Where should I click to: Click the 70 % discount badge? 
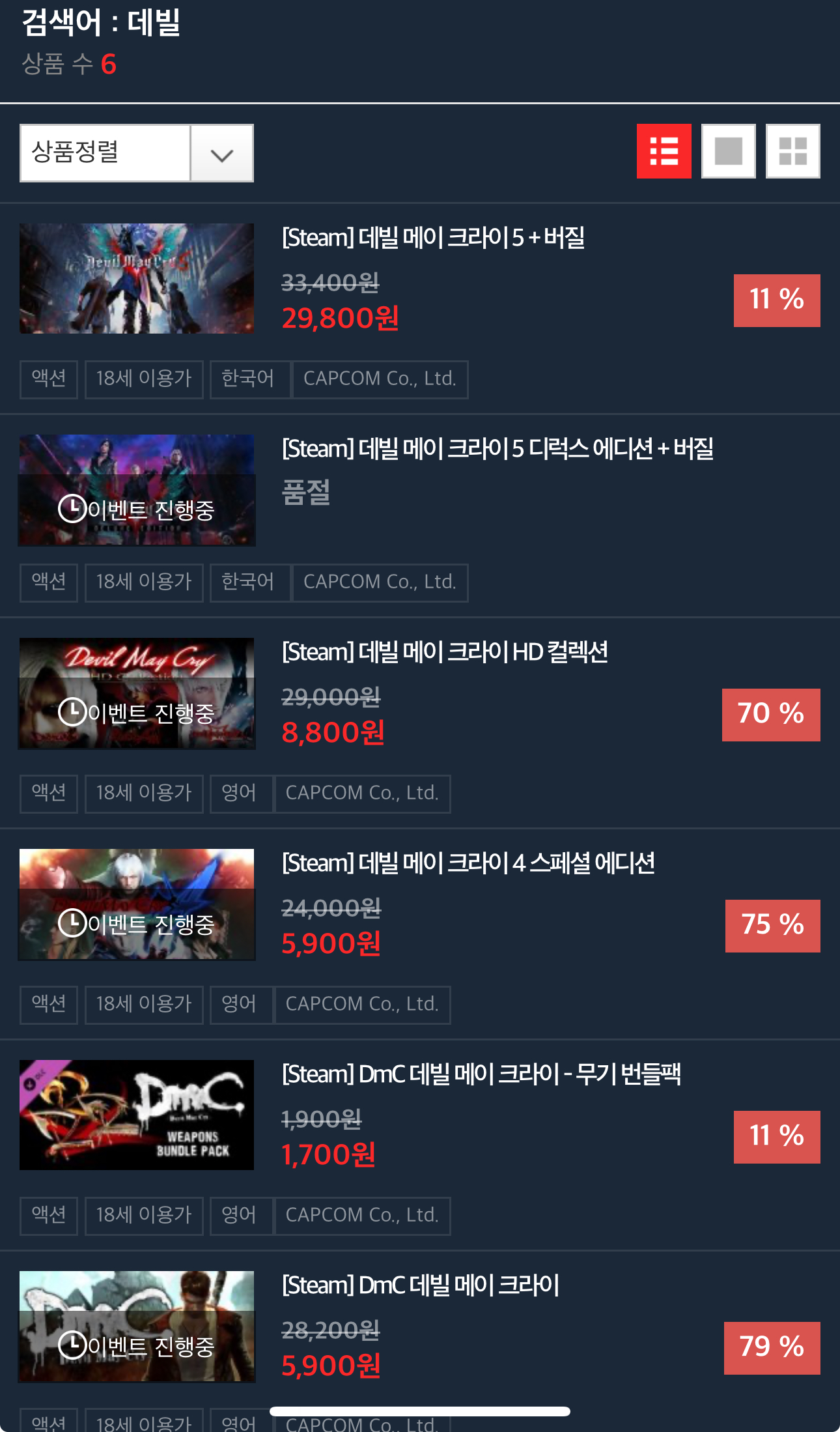771,715
